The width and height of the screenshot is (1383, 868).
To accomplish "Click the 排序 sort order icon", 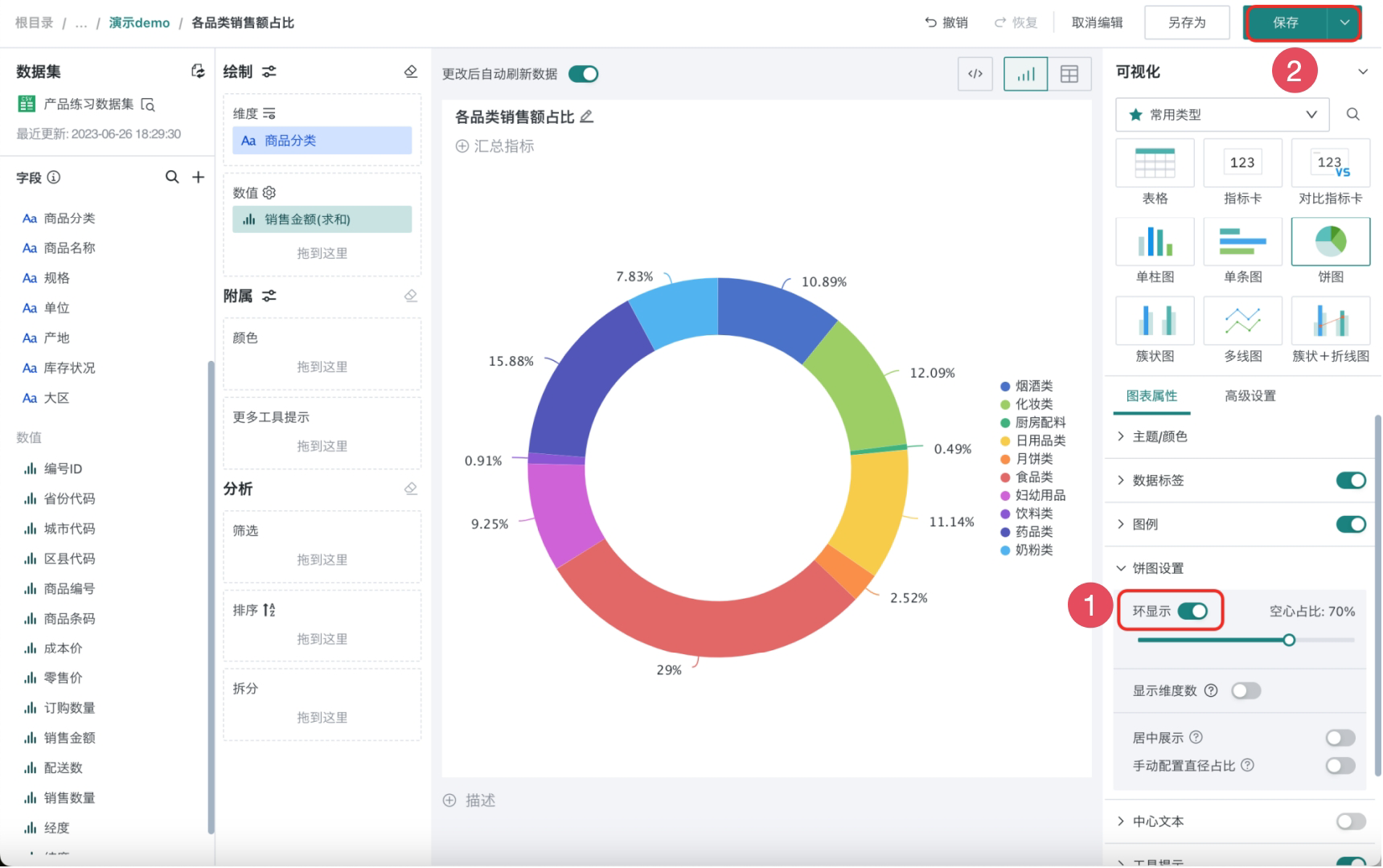I will coord(269,610).
